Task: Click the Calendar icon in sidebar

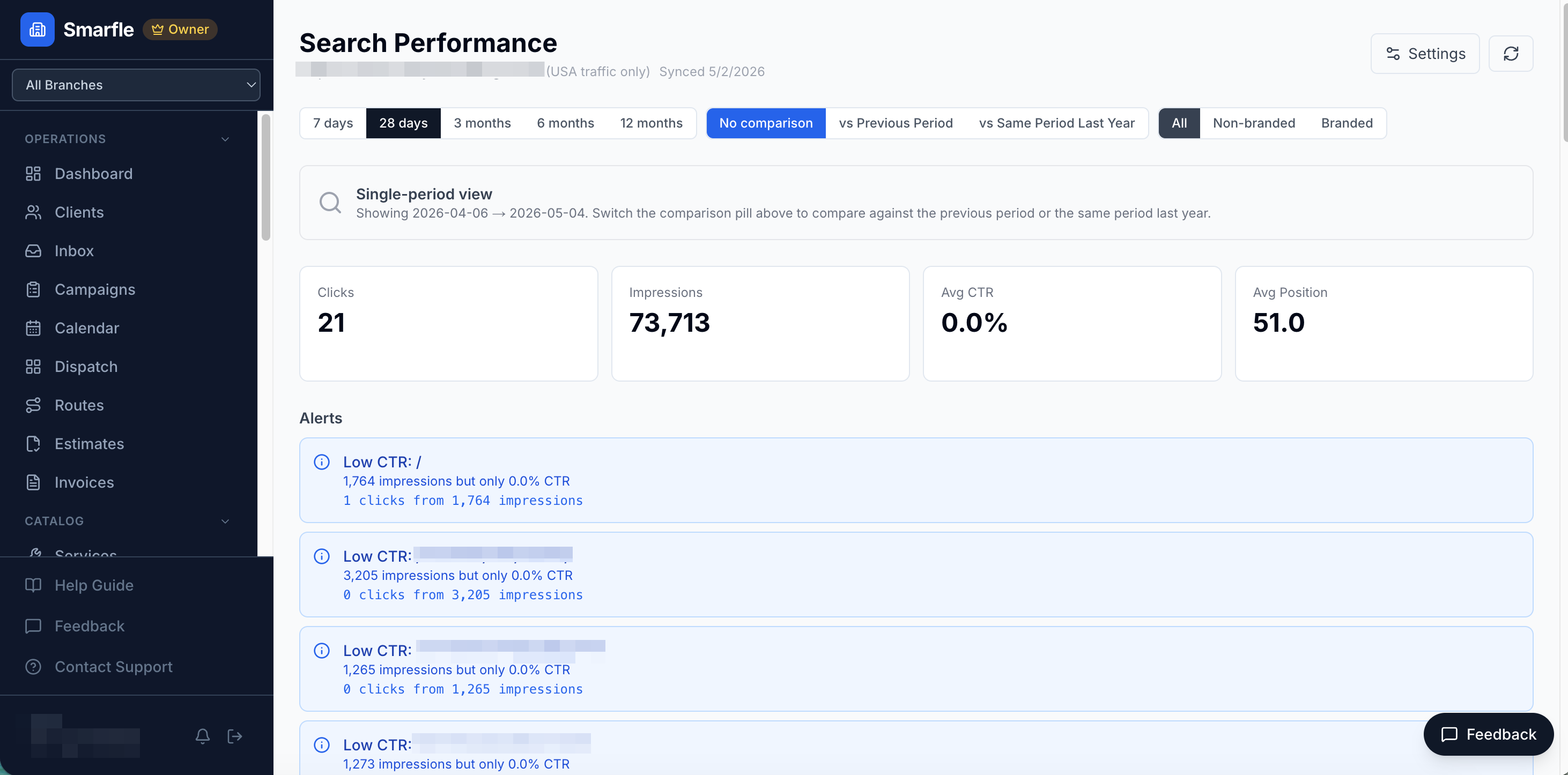Action: pyautogui.click(x=33, y=328)
